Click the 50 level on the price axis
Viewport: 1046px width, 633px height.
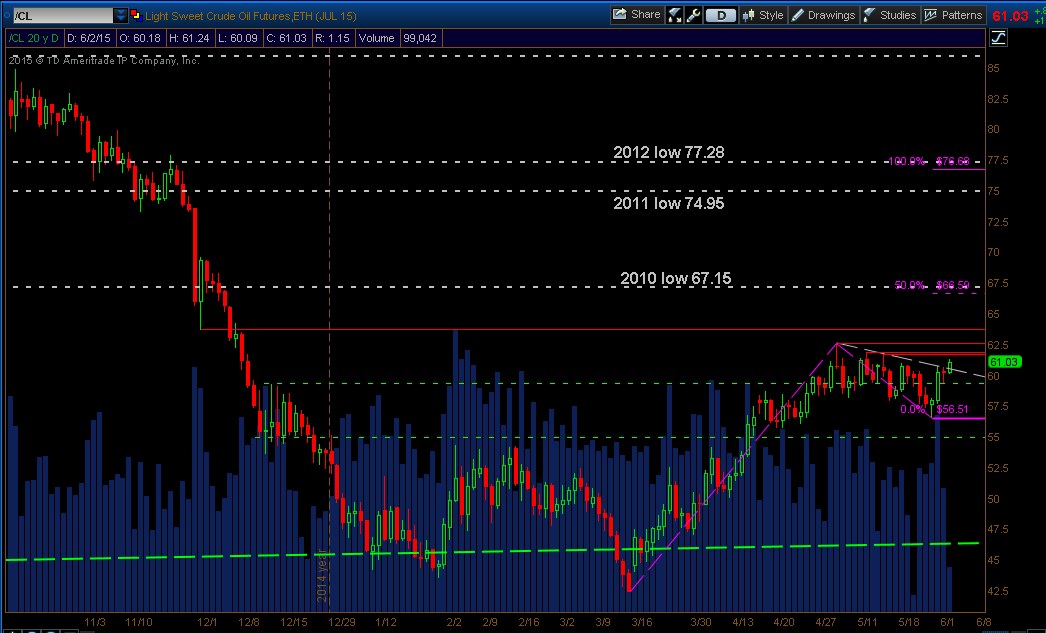coord(994,499)
